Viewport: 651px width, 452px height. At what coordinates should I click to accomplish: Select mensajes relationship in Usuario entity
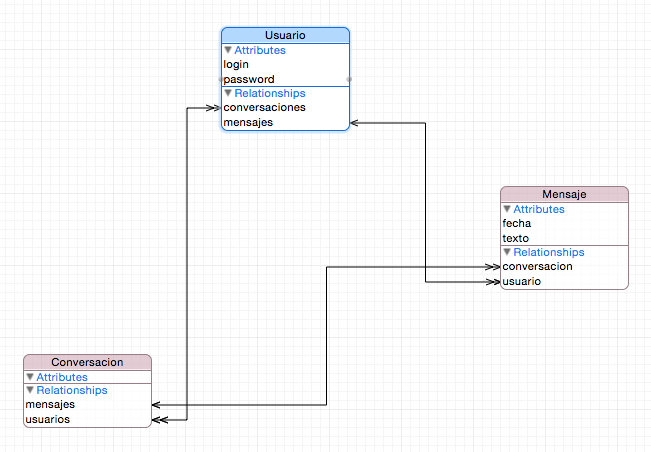point(248,122)
